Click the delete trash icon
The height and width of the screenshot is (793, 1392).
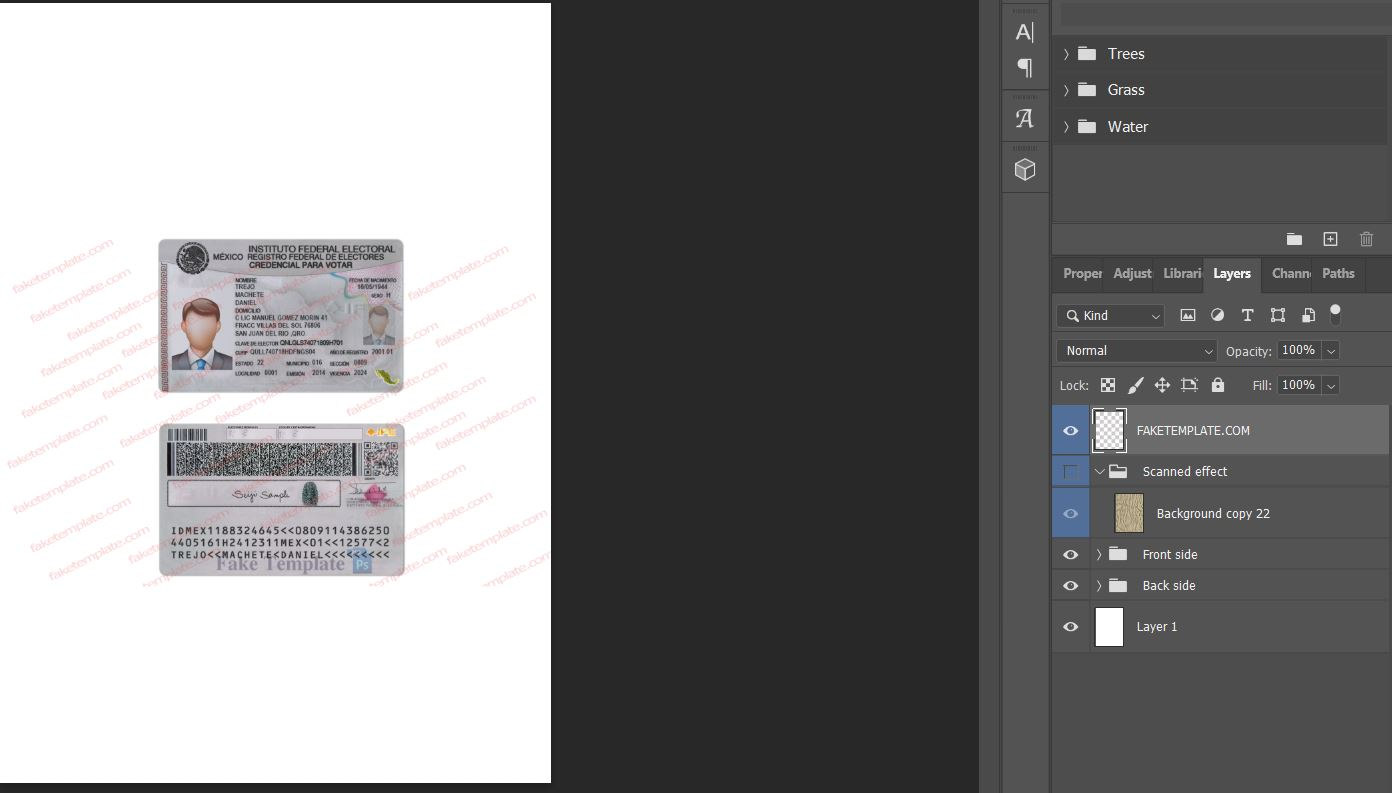pos(1366,239)
